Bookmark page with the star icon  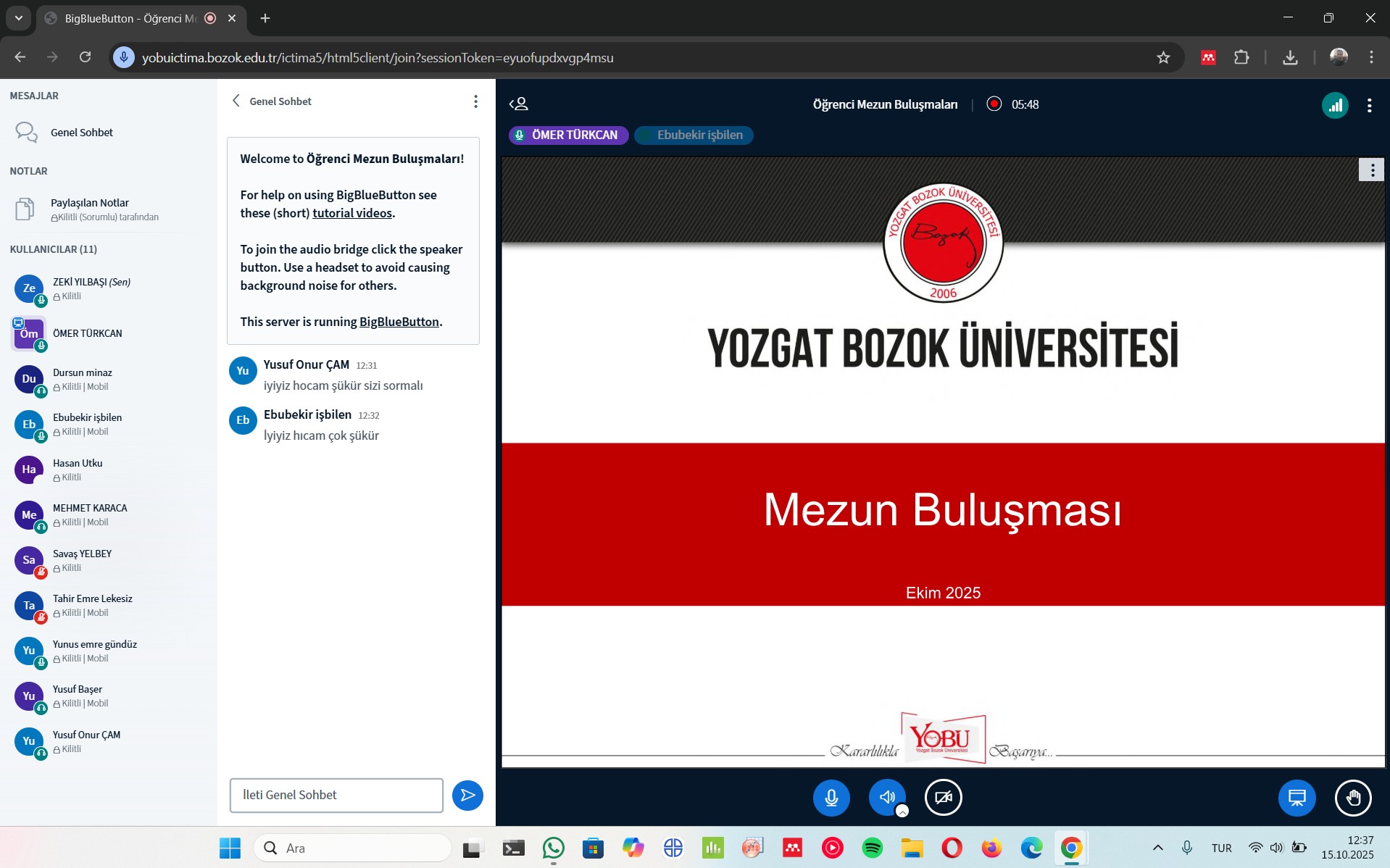[1163, 58]
